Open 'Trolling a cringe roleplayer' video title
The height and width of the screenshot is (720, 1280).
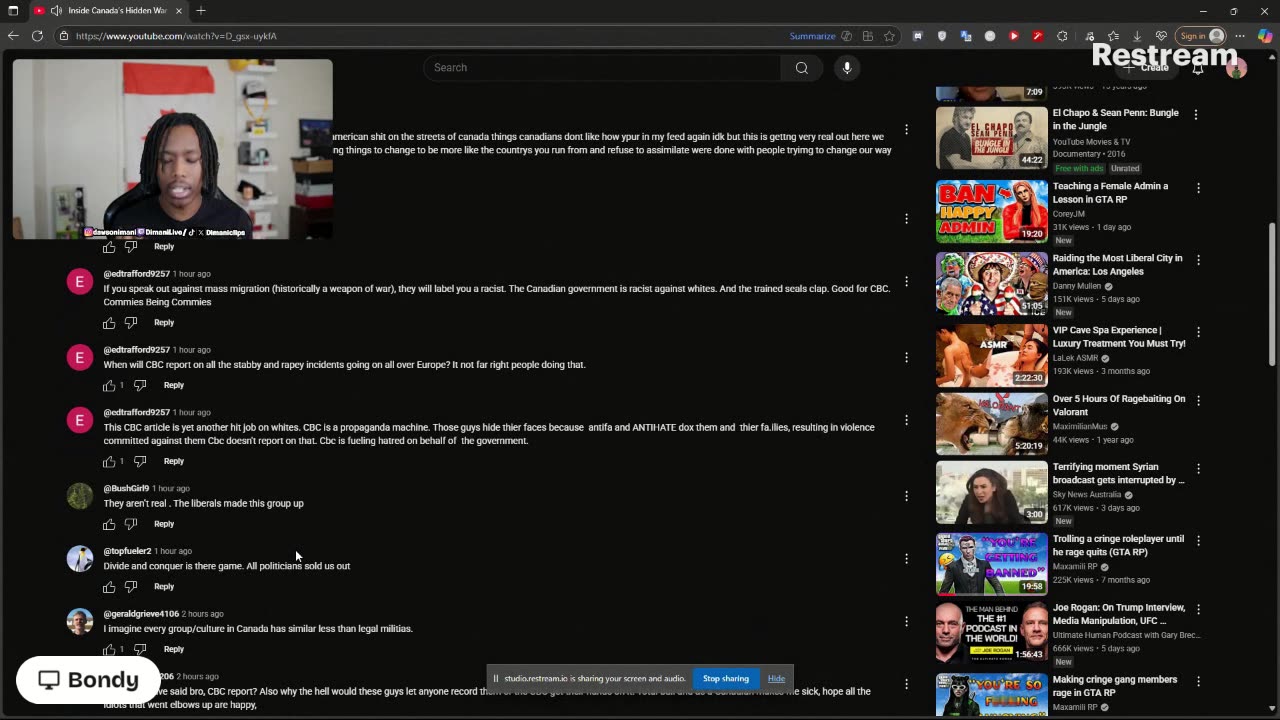point(1118,545)
